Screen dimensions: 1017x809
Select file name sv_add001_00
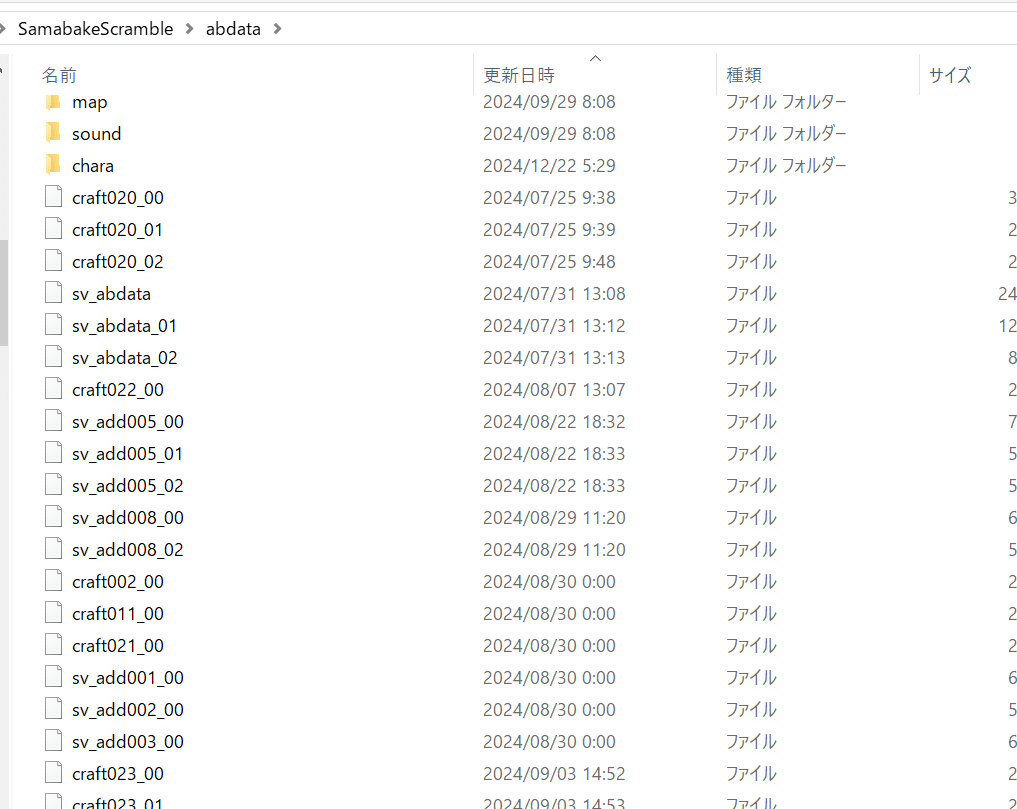(128, 678)
